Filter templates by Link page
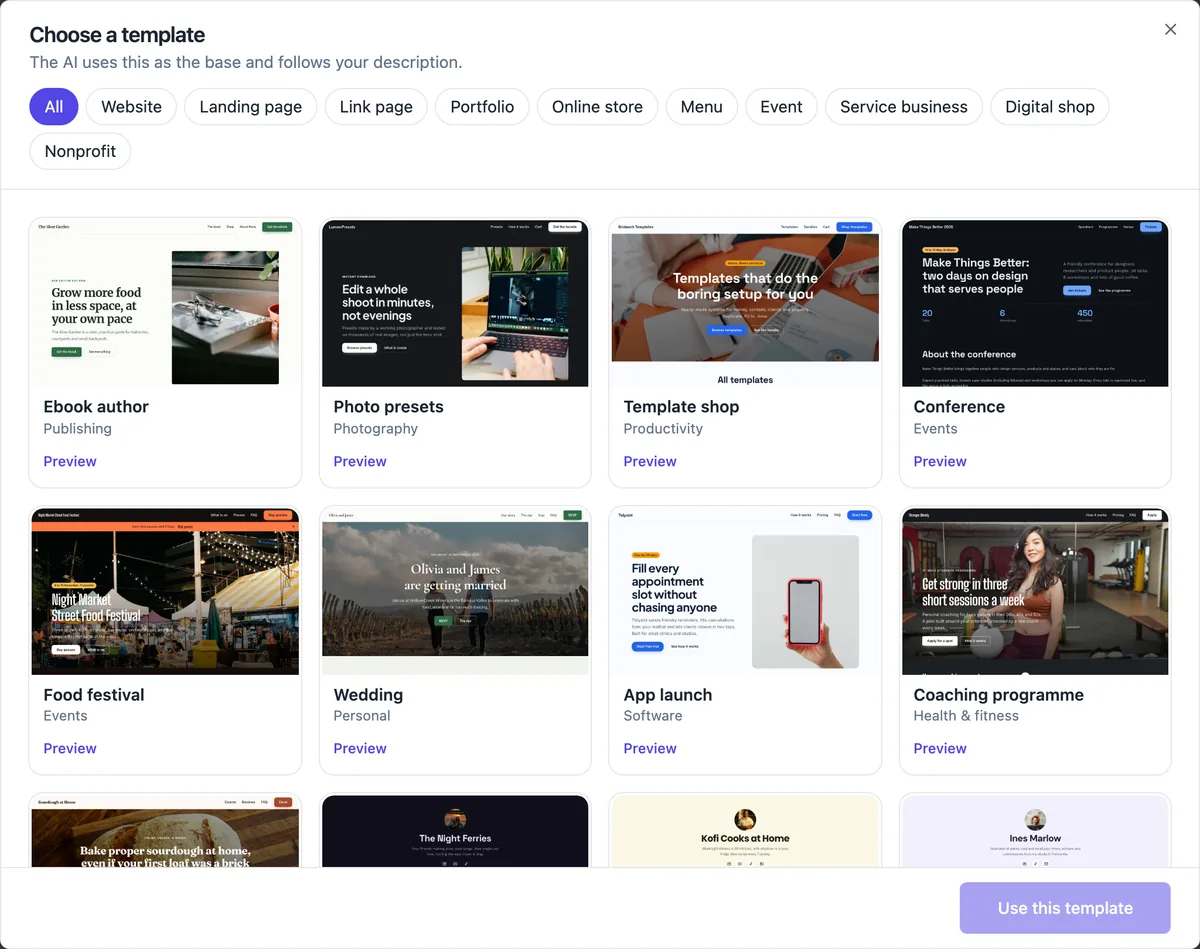This screenshot has width=1200, height=949. (x=376, y=107)
